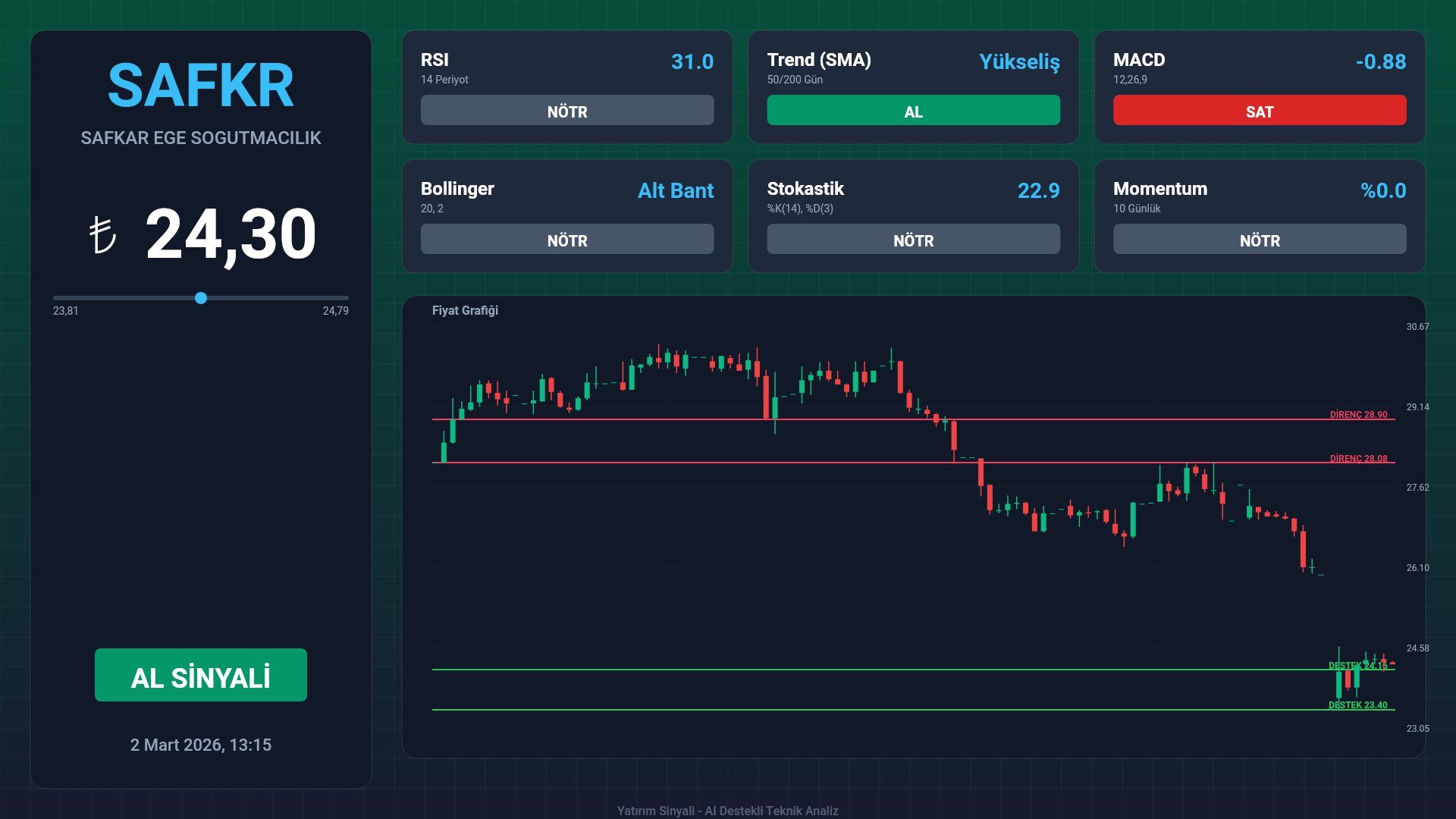Click the Yükseliş trend value
Screen dimensions: 1456x819
coord(1019,61)
